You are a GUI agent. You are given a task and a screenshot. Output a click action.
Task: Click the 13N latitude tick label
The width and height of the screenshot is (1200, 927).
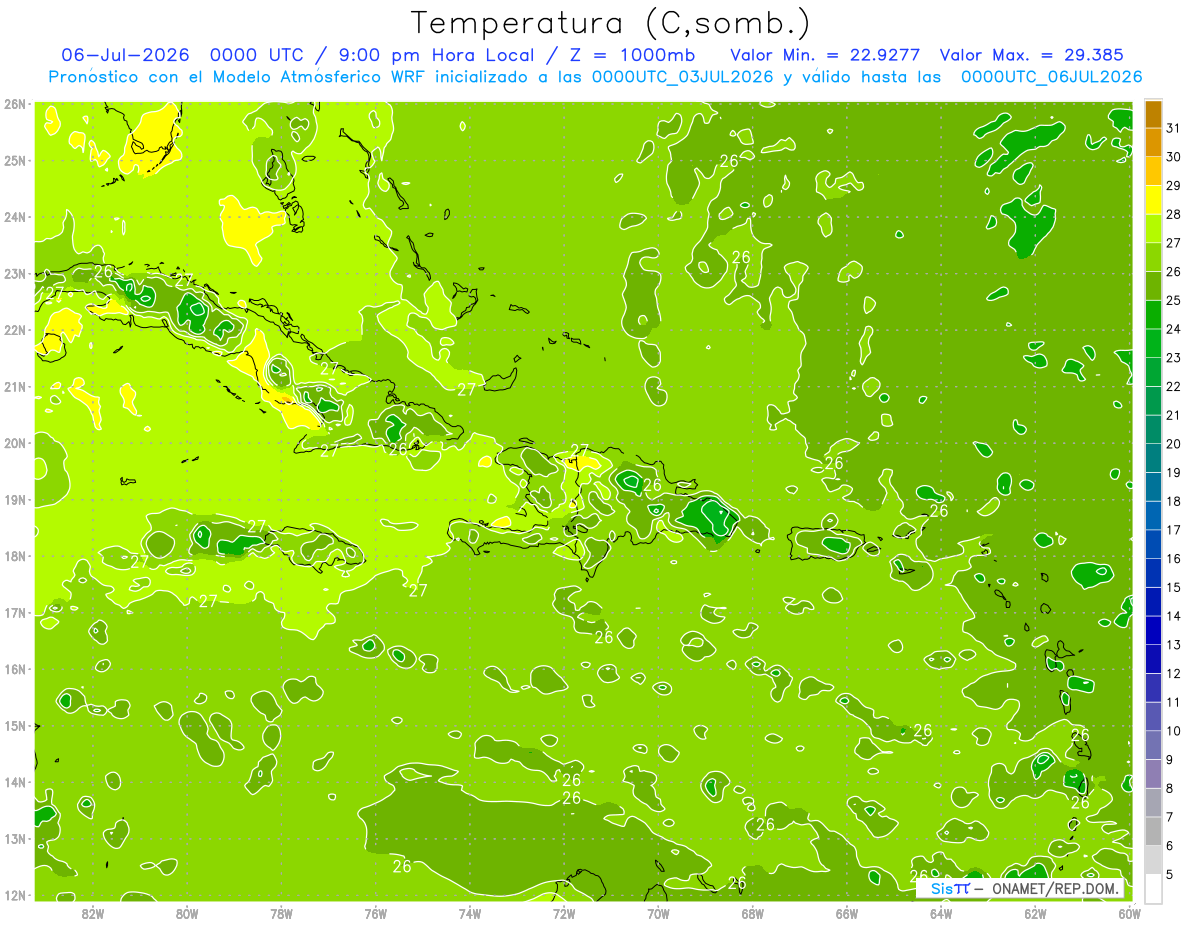(x=15, y=838)
